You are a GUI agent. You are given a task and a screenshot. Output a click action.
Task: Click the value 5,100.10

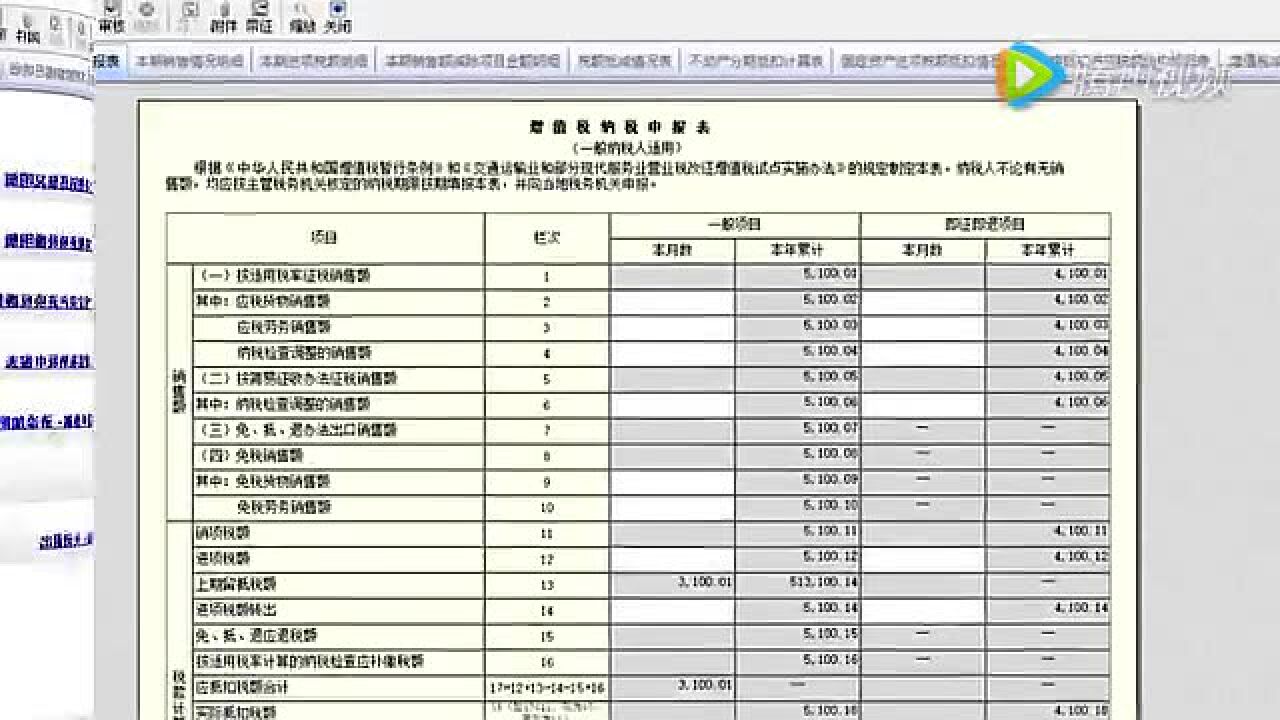(829, 506)
